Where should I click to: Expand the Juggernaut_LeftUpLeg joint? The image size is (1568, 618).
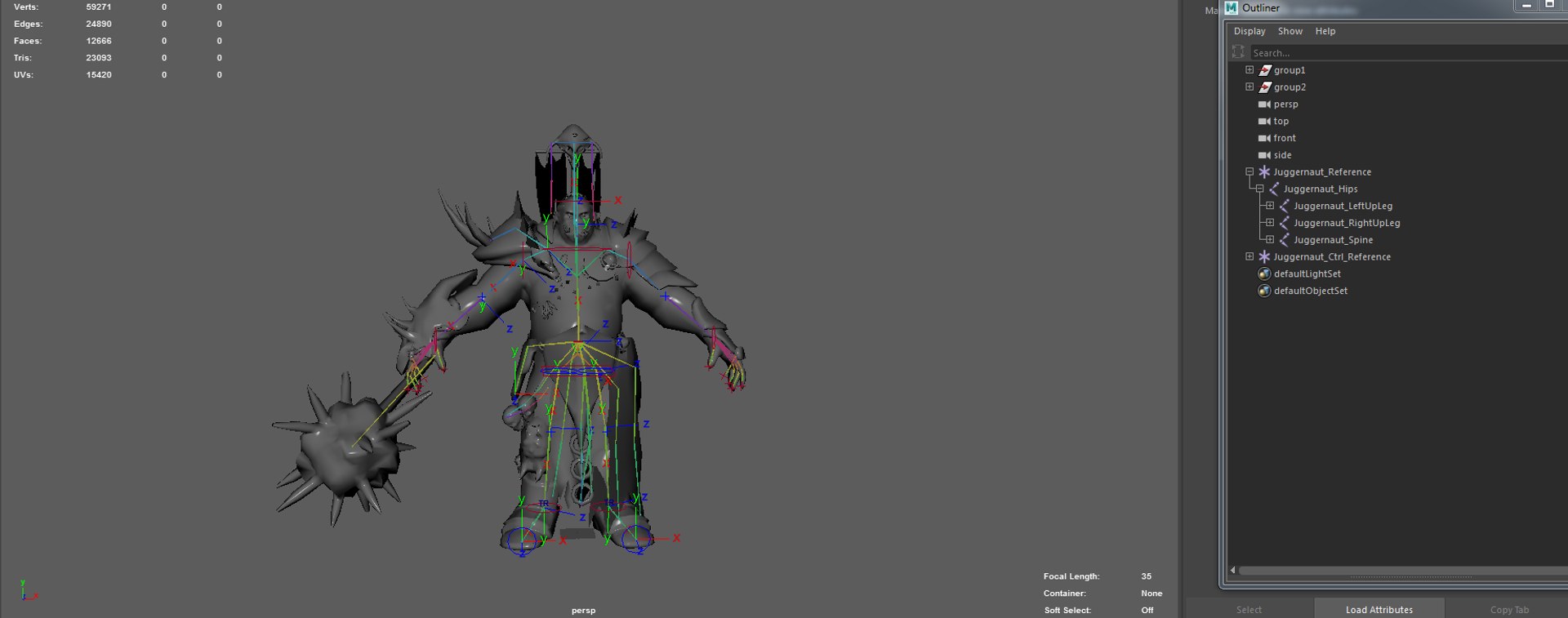pos(1270,206)
